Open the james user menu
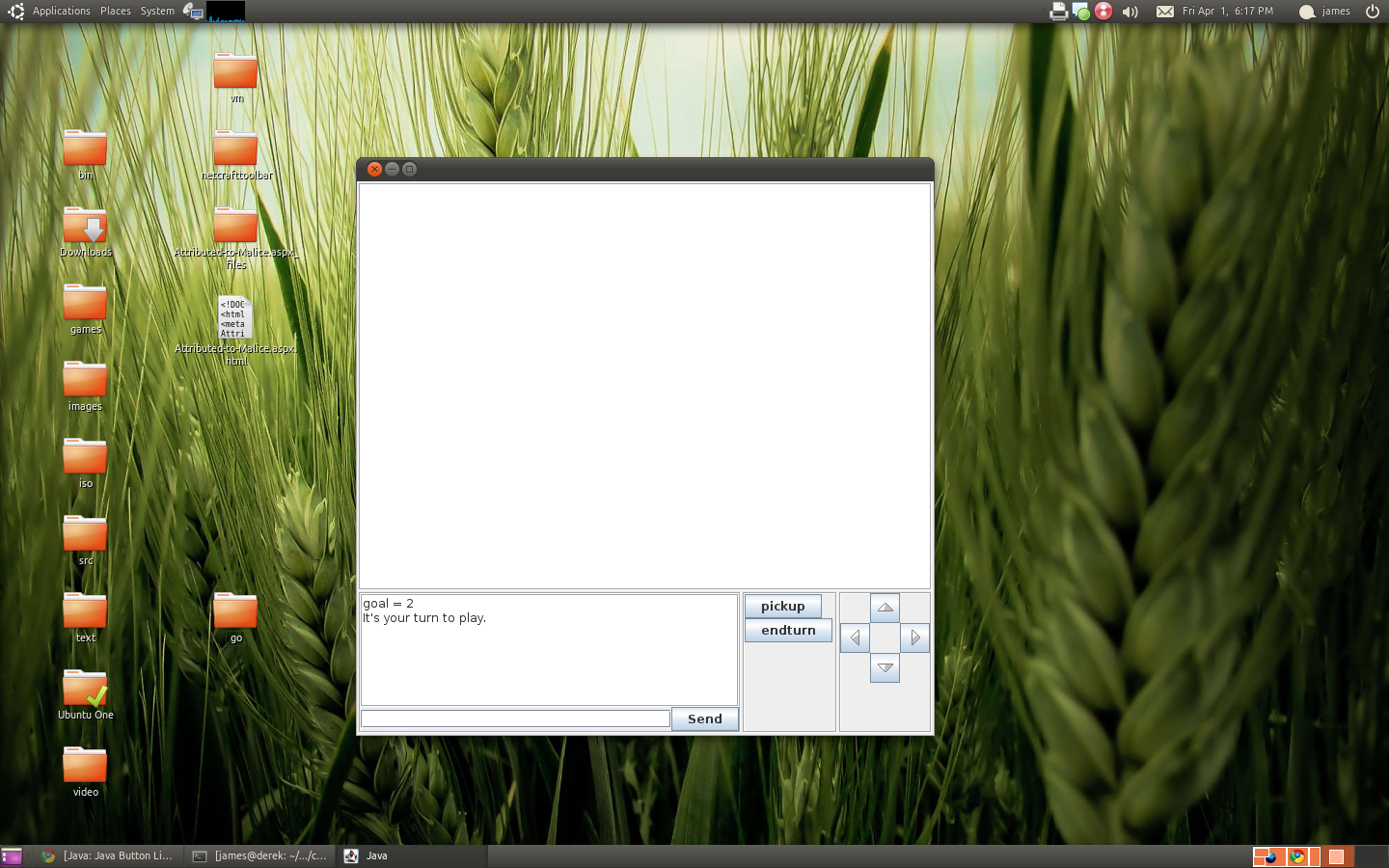The image size is (1389, 868). (1324, 12)
